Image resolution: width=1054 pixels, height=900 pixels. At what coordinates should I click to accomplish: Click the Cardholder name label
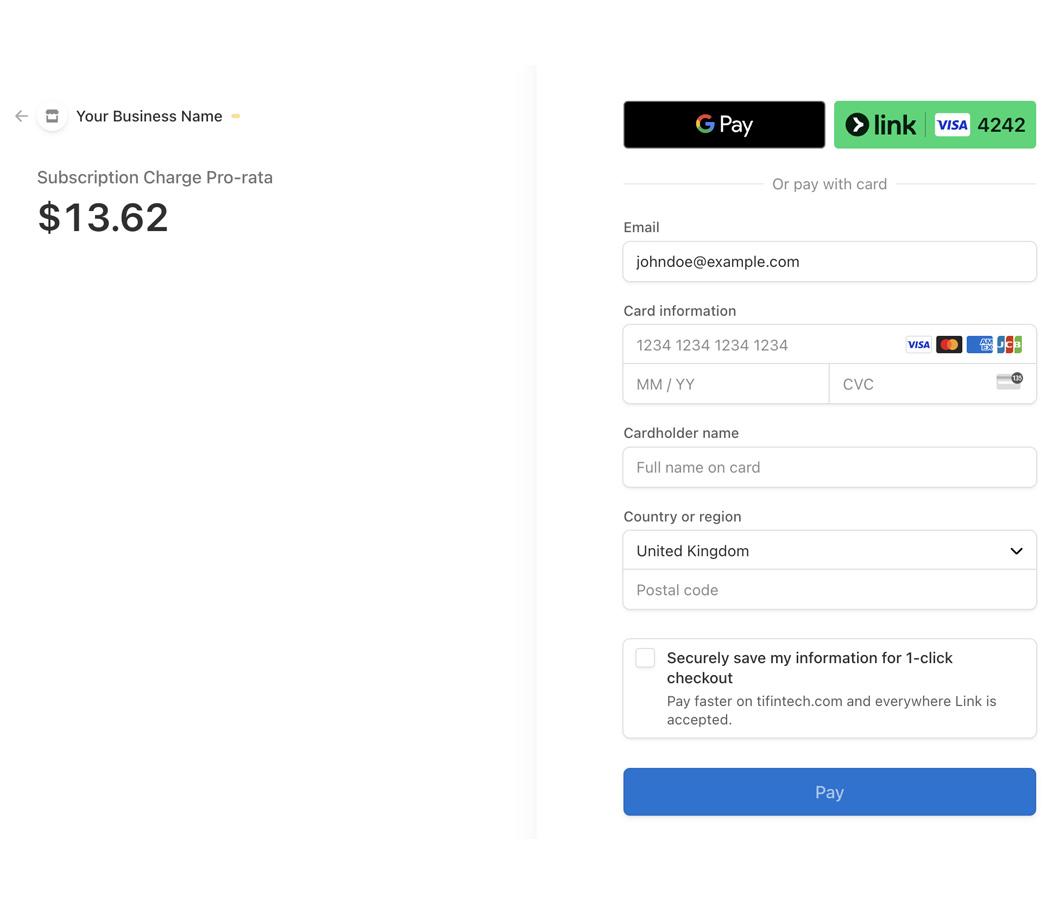[x=681, y=433]
